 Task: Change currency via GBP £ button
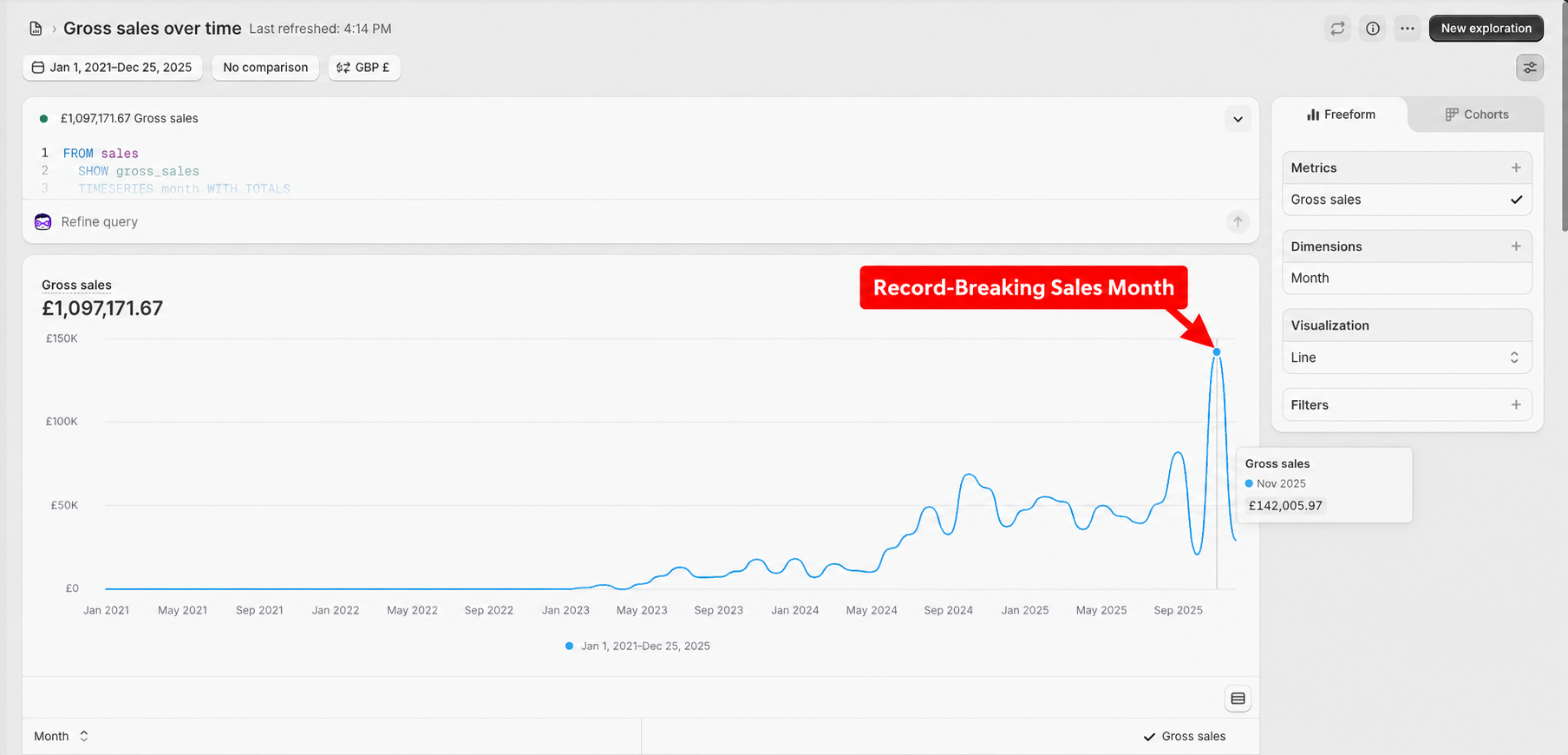click(x=364, y=68)
